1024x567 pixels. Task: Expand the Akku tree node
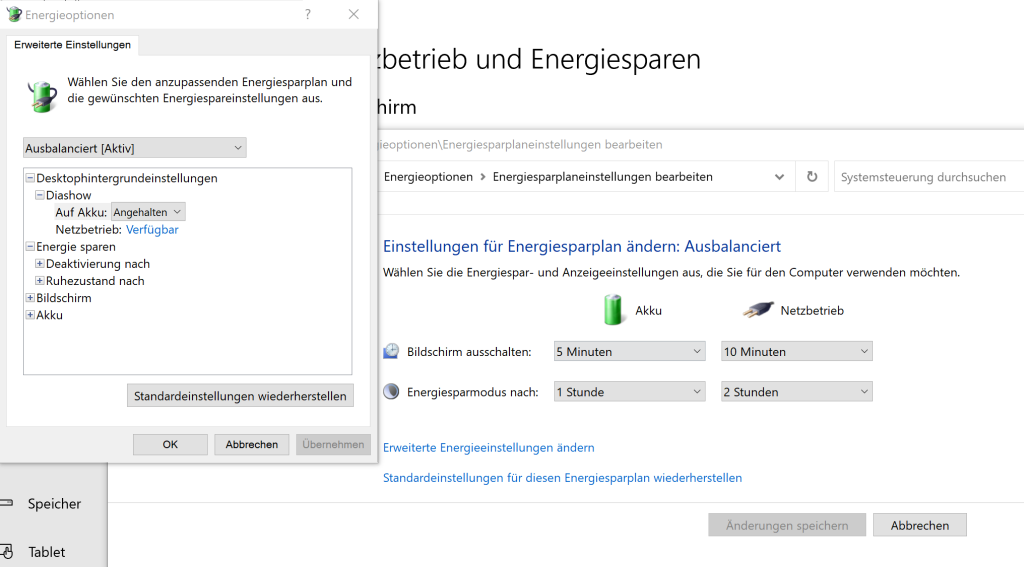[x=30, y=314]
